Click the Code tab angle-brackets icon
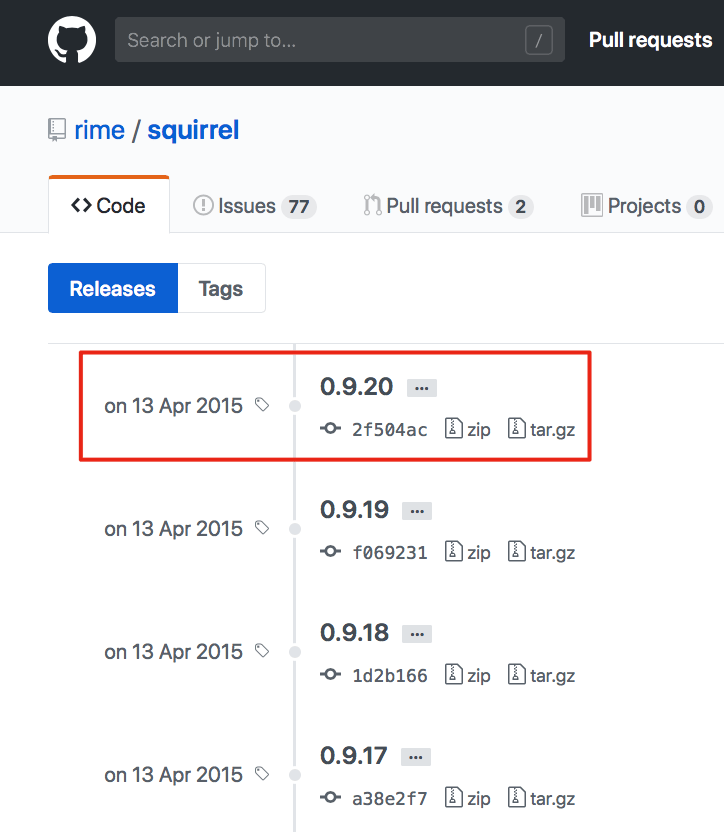The width and height of the screenshot is (724, 832). point(81,205)
